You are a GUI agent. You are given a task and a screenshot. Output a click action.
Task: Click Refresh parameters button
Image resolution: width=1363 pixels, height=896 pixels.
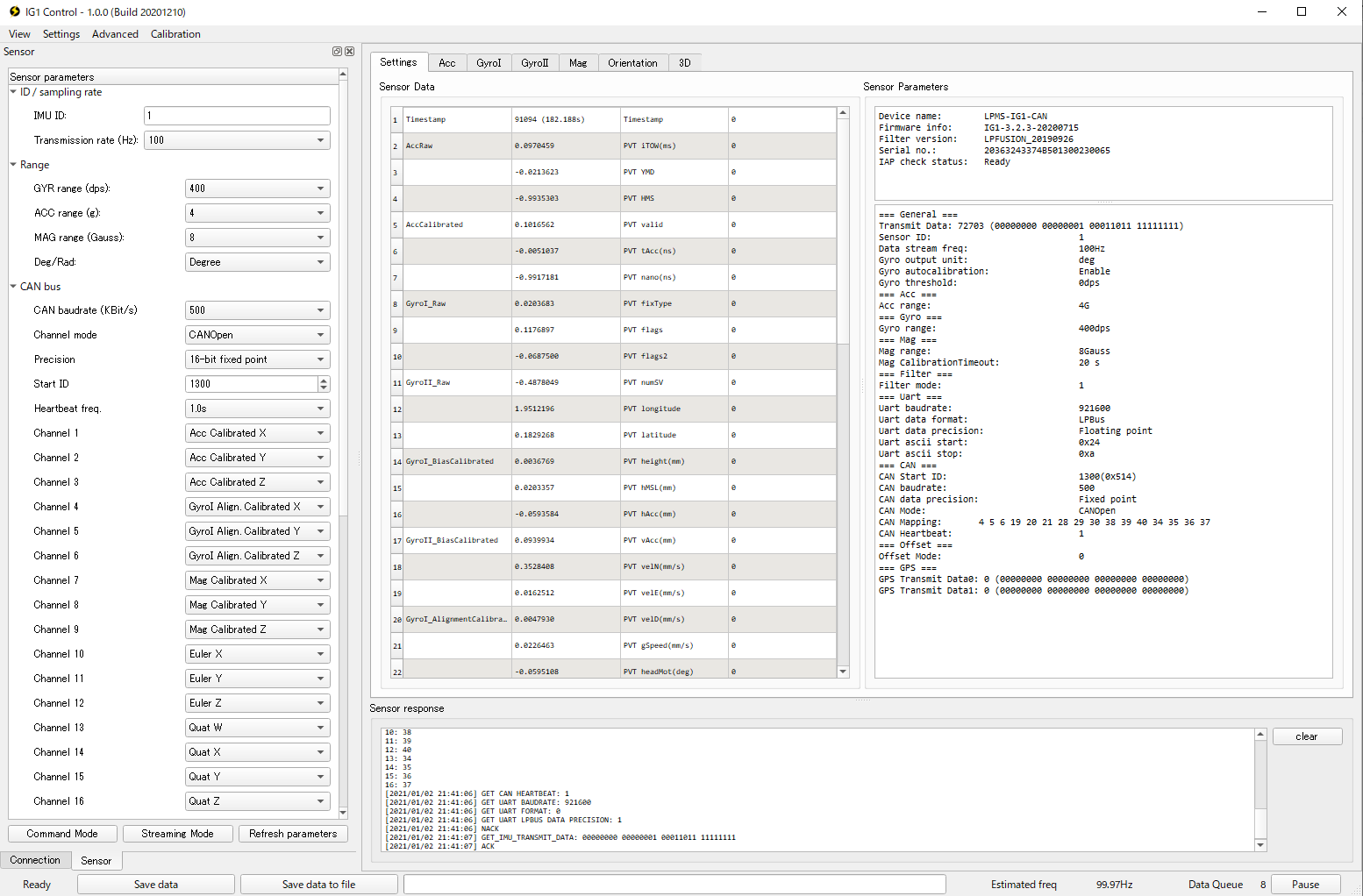pos(293,834)
